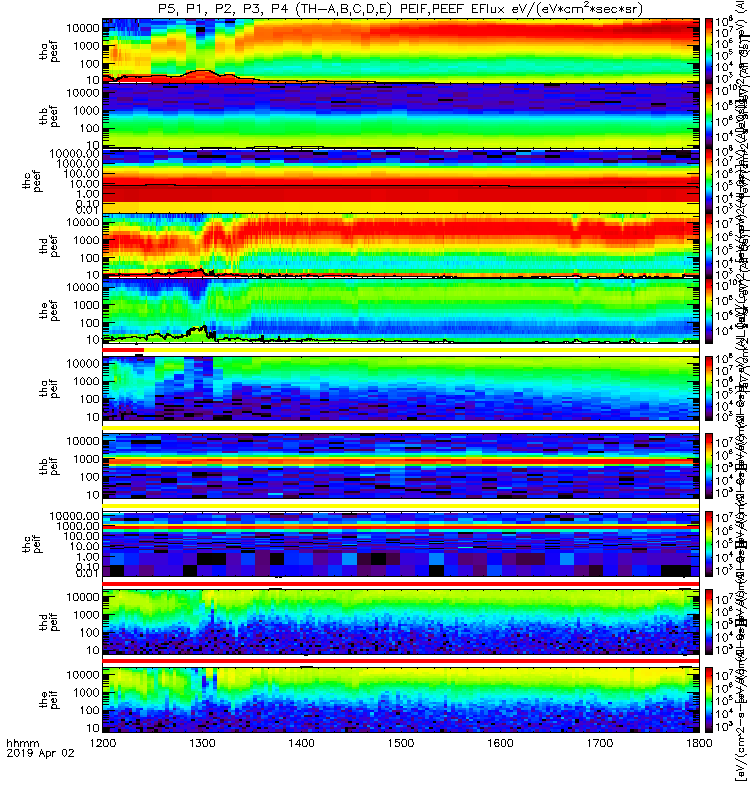This screenshot has width=750, height=800.
Task: Click the color bar beside thd peif panel
Action: (709, 622)
